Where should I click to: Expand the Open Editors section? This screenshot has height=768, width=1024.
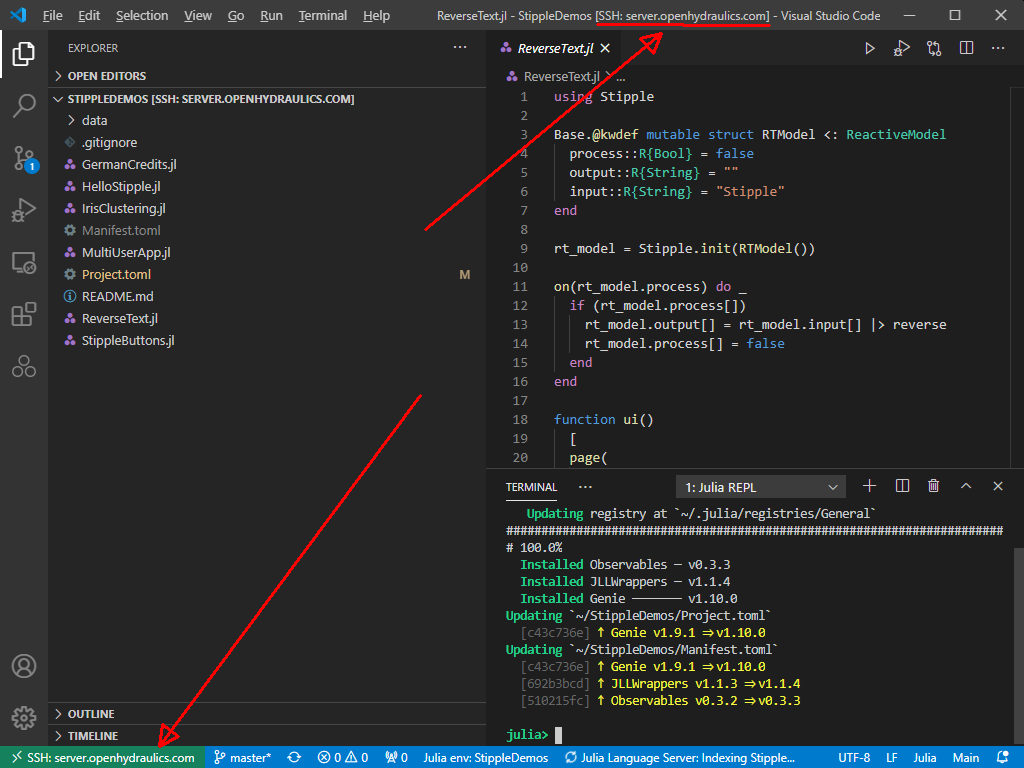(x=106, y=76)
